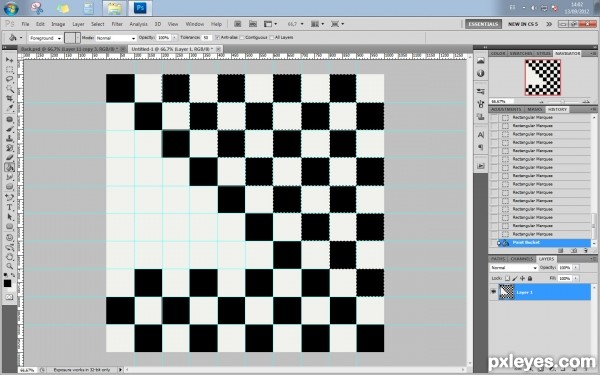Open the paint Mode dropdown in options bar
The width and height of the screenshot is (600, 375).
(116, 38)
